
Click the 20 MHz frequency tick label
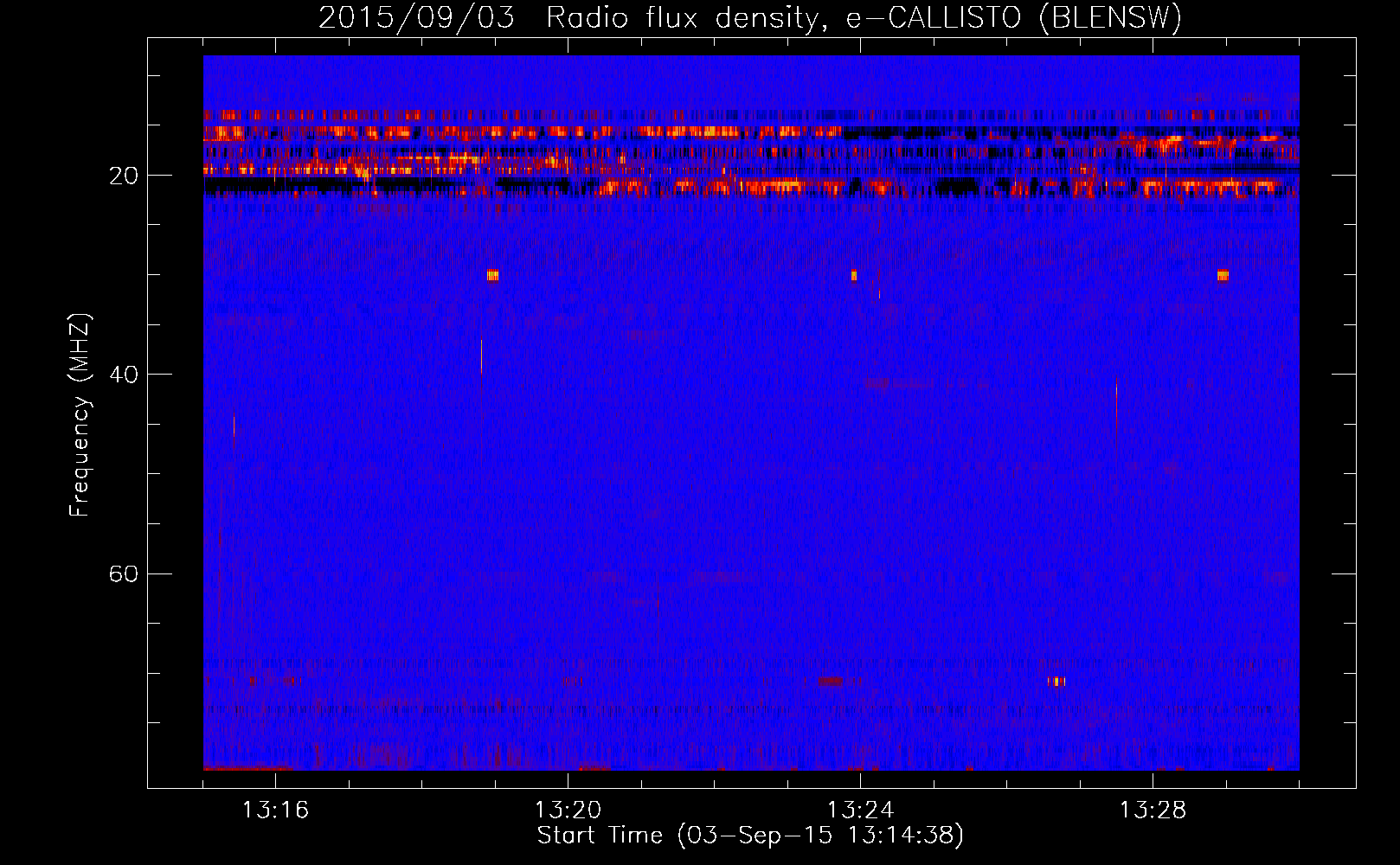point(124,176)
